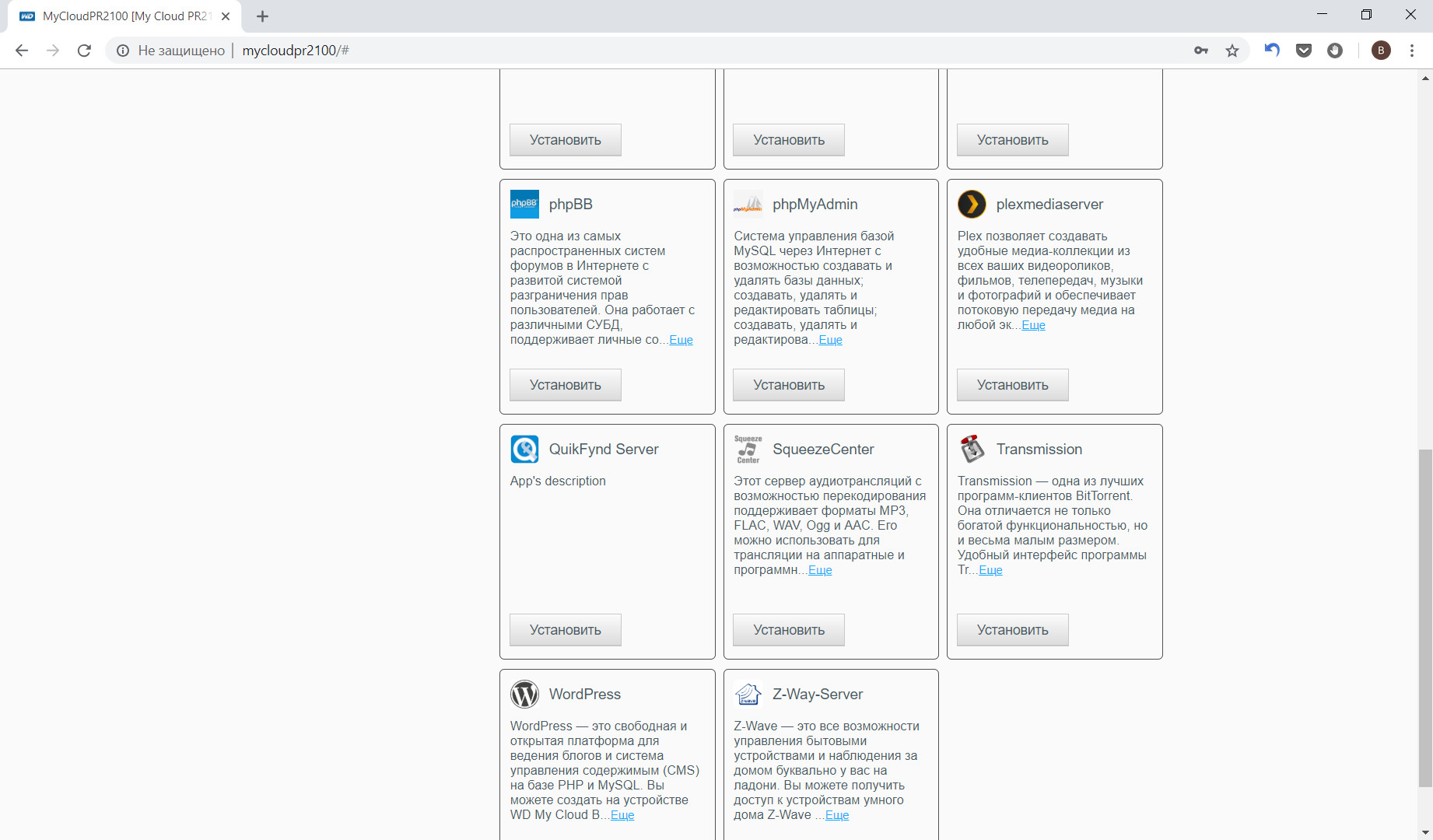This screenshot has width=1433, height=840.
Task: Open Chrome three-dot menu
Action: 1412,51
